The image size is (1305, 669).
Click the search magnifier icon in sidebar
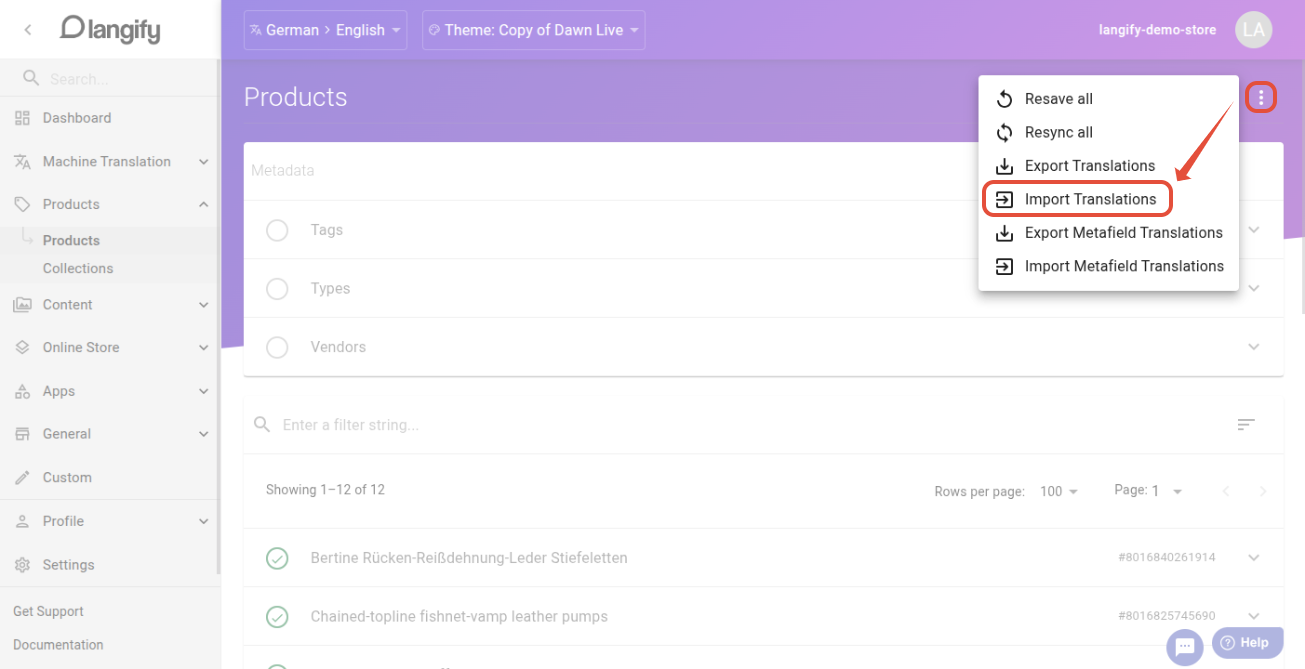31,78
